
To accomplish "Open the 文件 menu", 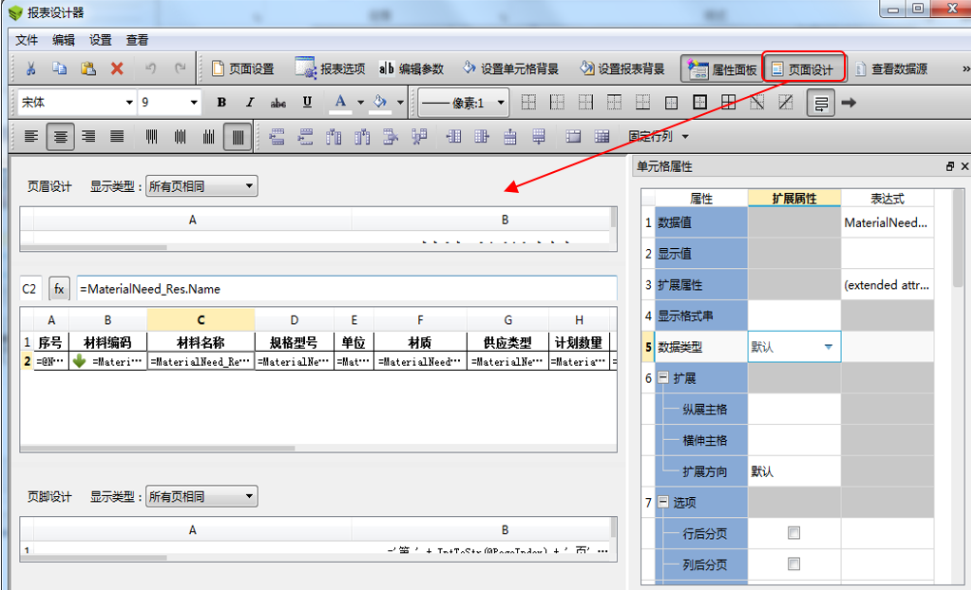I will 27,40.
